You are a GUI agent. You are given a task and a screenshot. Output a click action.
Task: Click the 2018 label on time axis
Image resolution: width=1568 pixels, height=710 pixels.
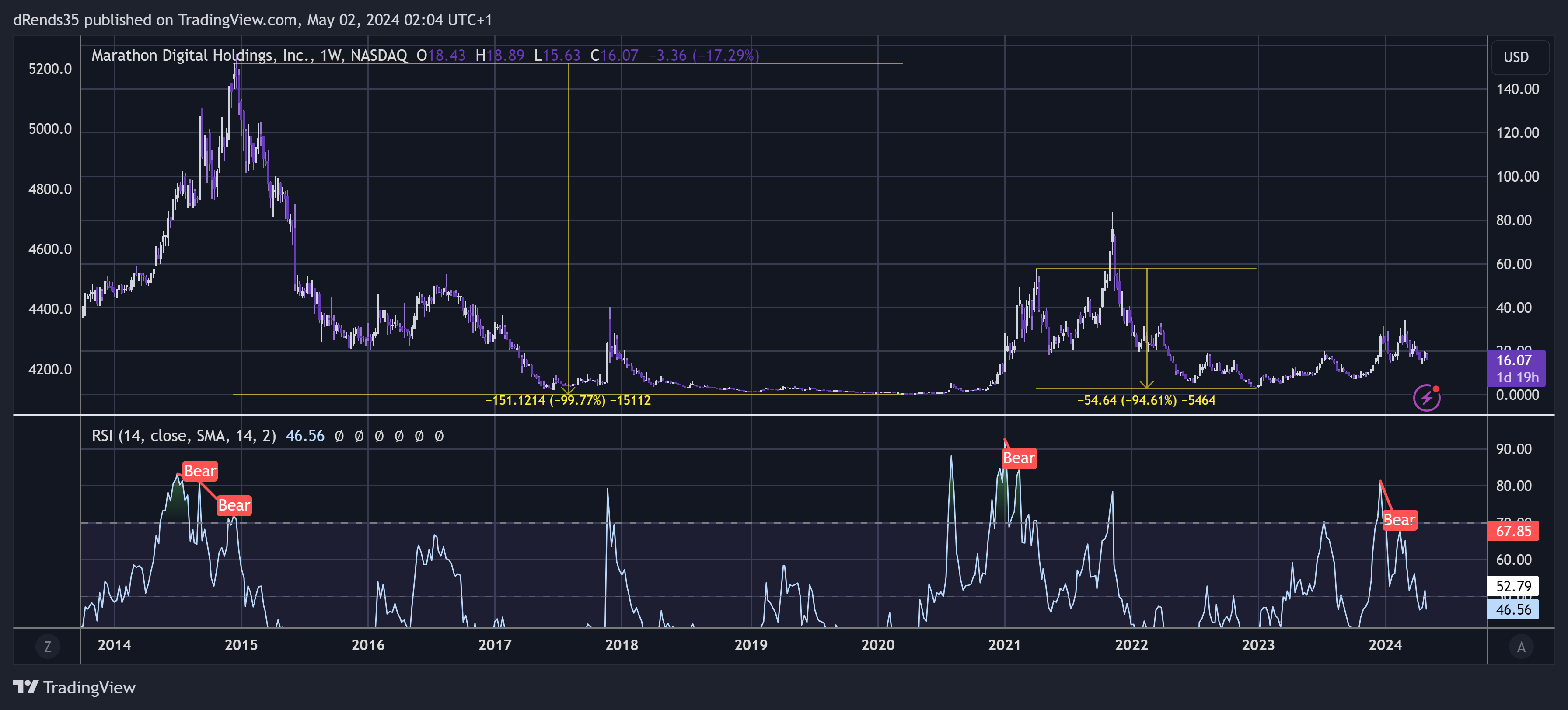tap(622, 645)
